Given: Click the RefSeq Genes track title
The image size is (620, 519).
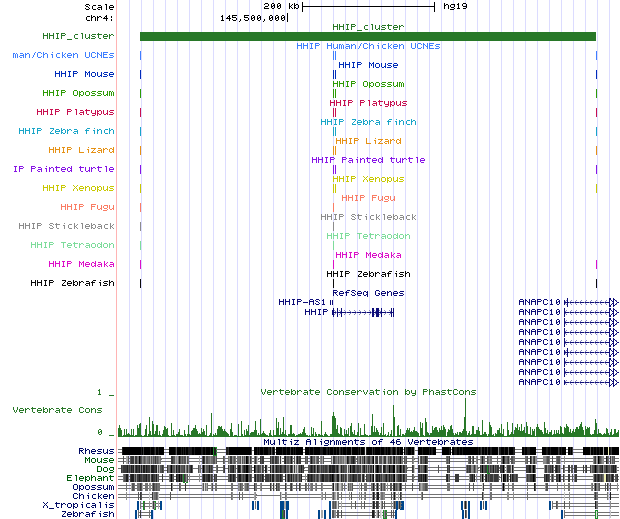Looking at the screenshot, I should click(368, 293).
